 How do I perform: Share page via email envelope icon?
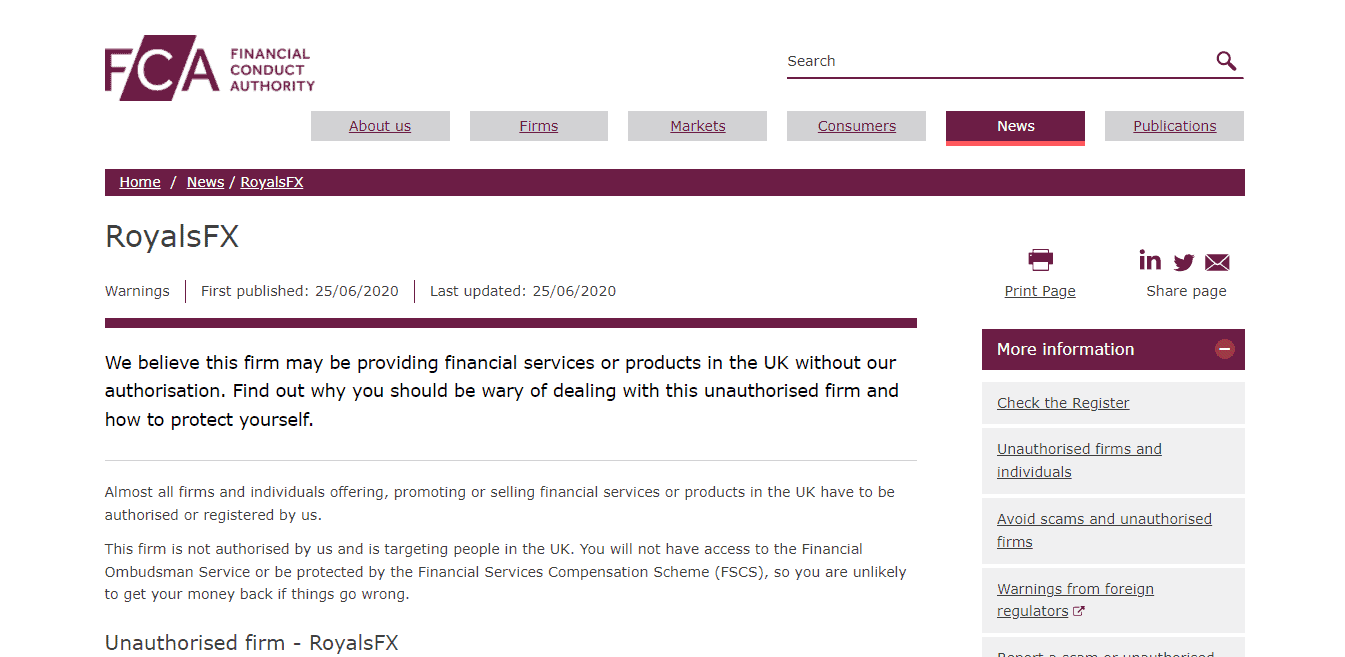click(x=1217, y=262)
